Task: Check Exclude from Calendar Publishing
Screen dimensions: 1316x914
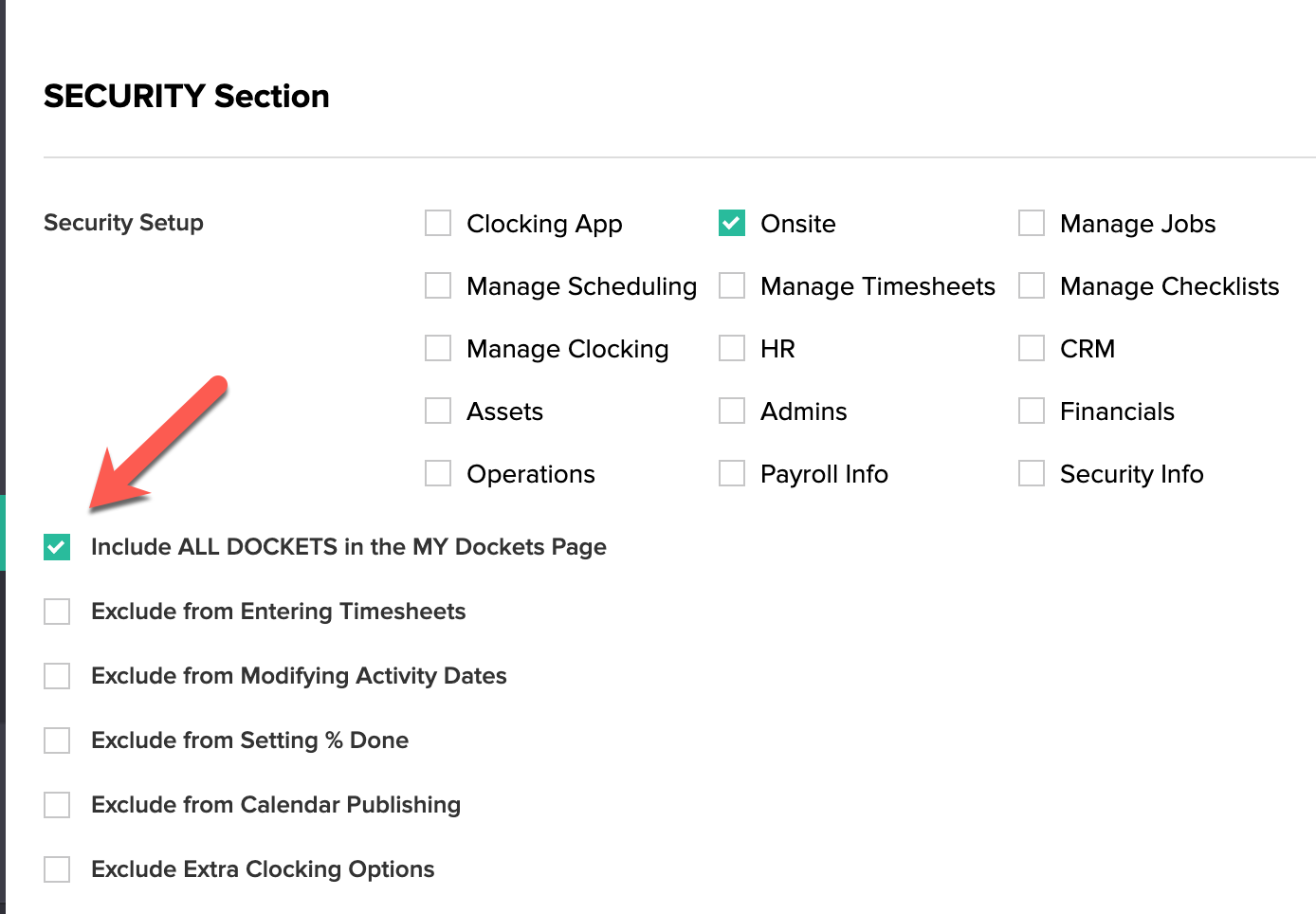Action: point(57,805)
